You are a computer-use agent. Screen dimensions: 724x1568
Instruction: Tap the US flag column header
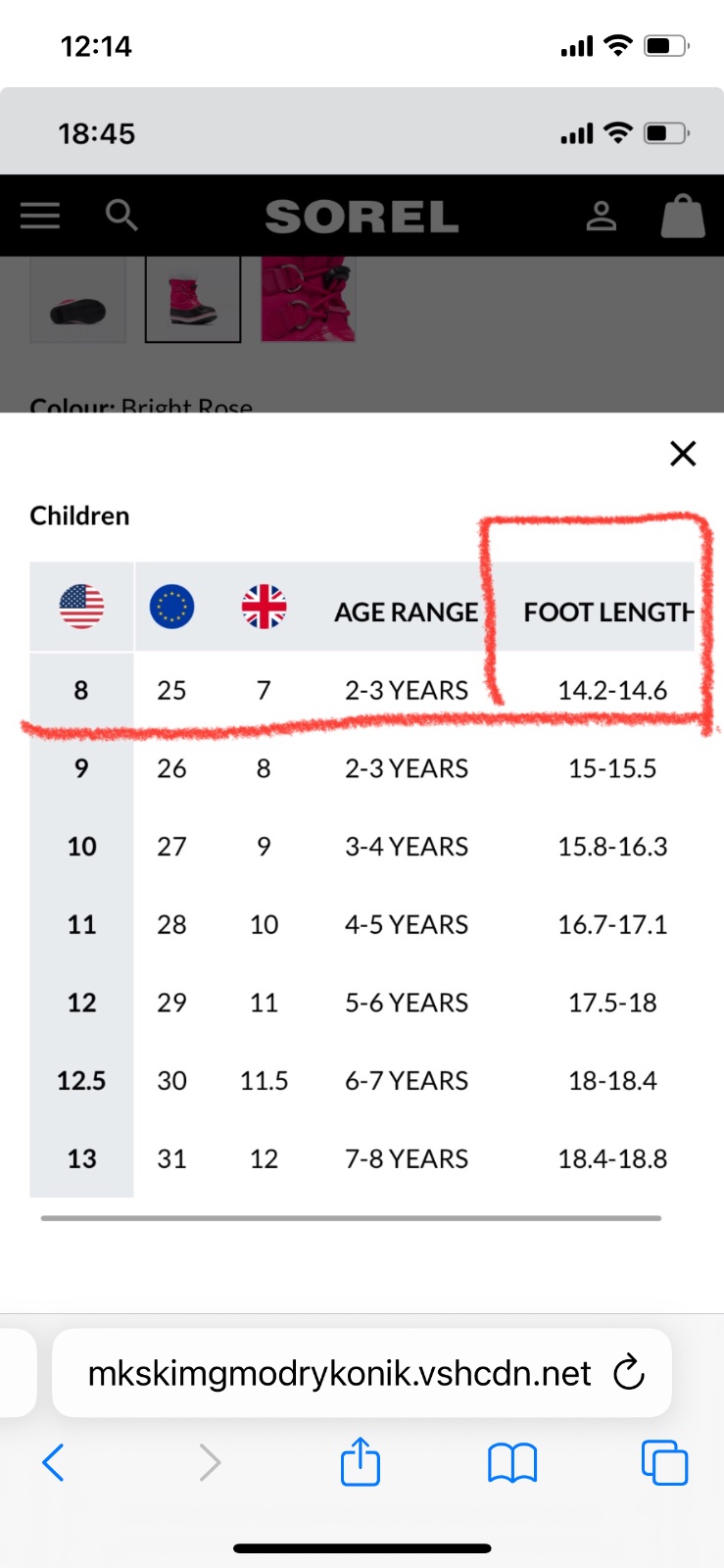(x=81, y=607)
